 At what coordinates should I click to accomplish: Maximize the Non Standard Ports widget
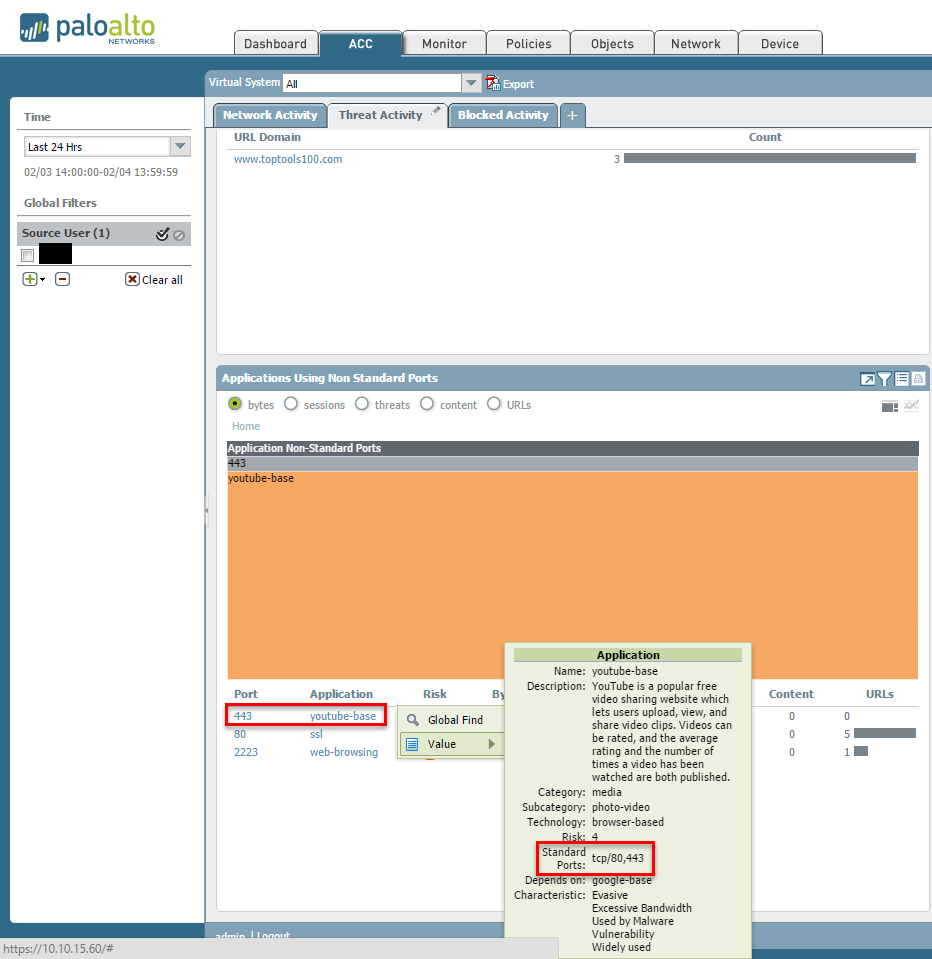[867, 379]
